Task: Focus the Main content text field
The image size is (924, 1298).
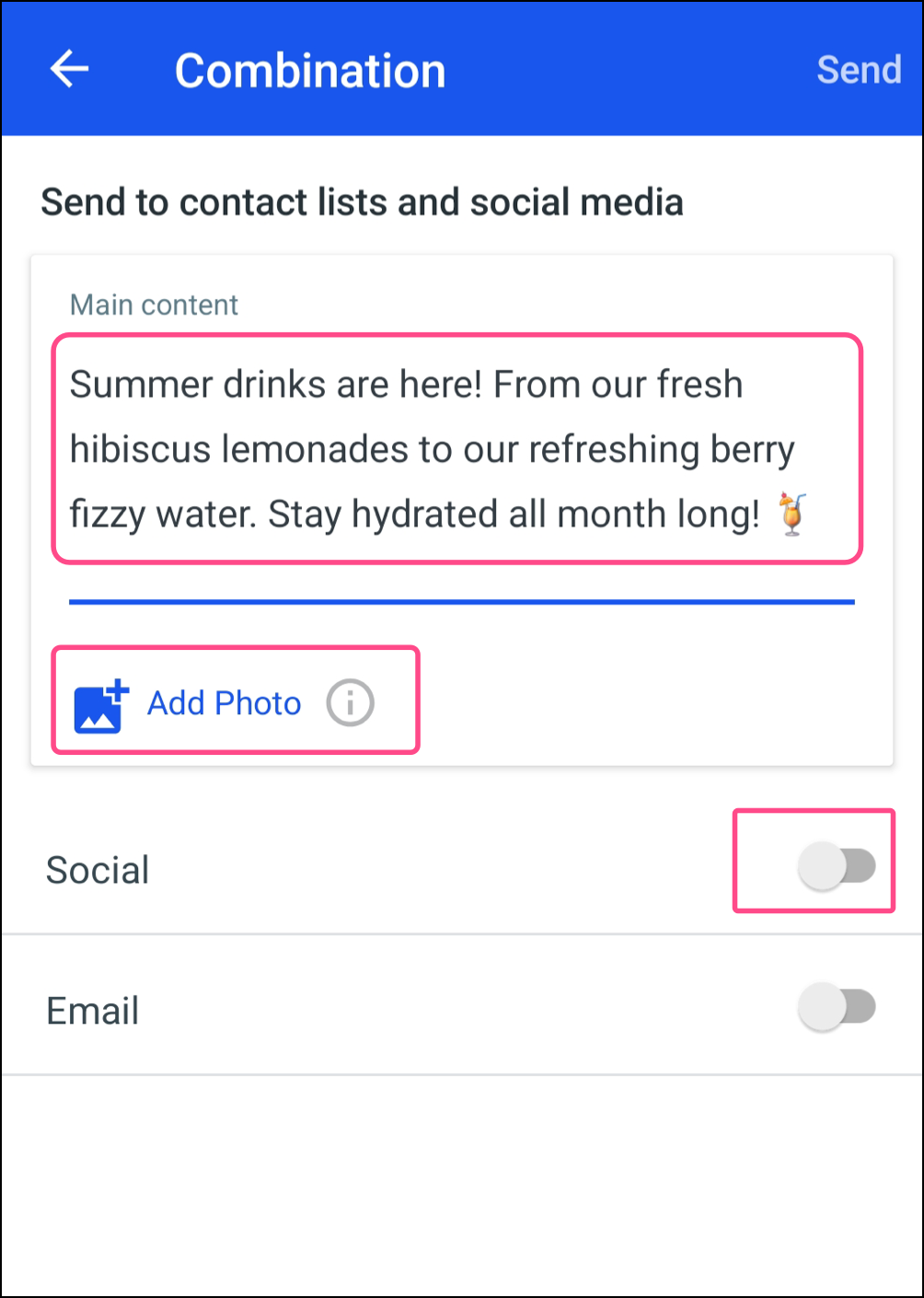Action: click(456, 448)
